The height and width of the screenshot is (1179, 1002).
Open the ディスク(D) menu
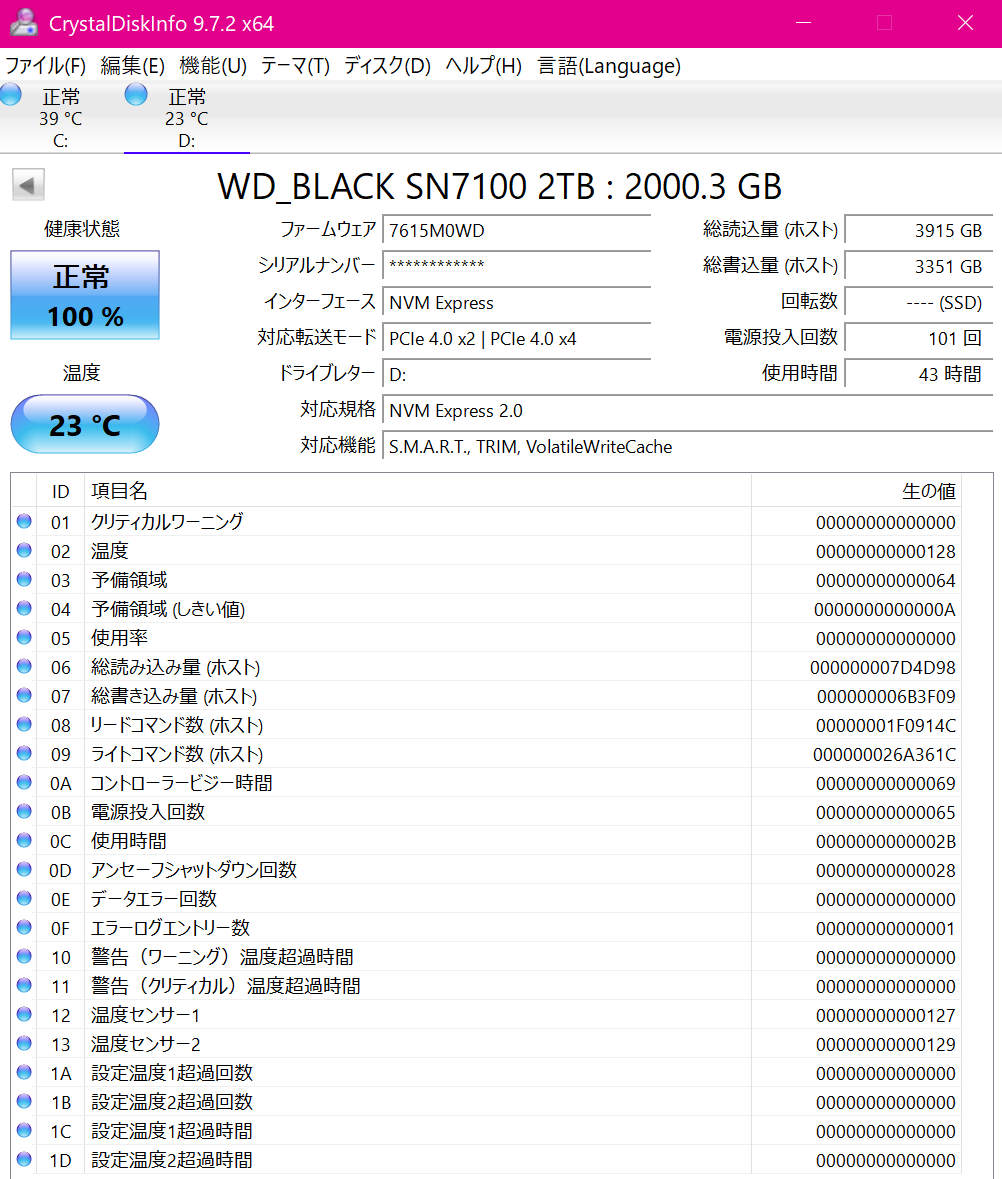click(x=387, y=66)
